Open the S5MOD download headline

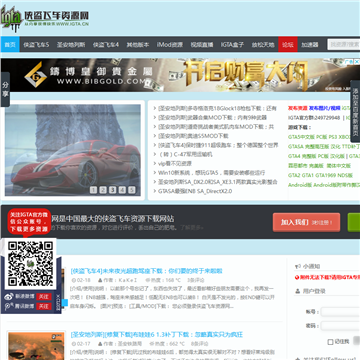193,136
